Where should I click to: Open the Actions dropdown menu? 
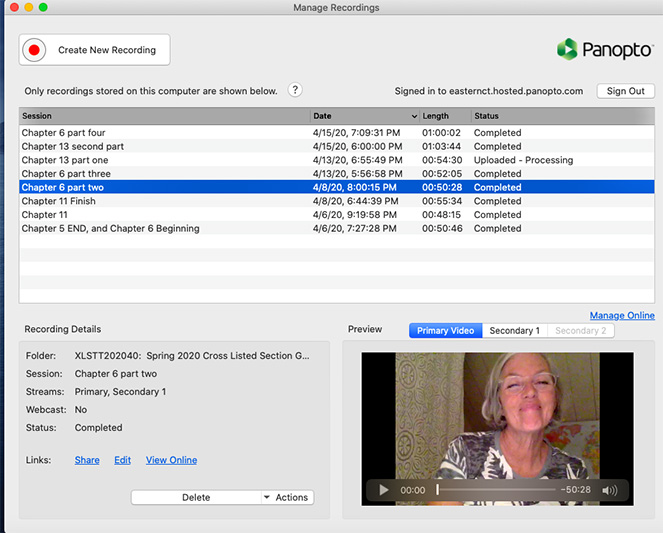tap(286, 497)
